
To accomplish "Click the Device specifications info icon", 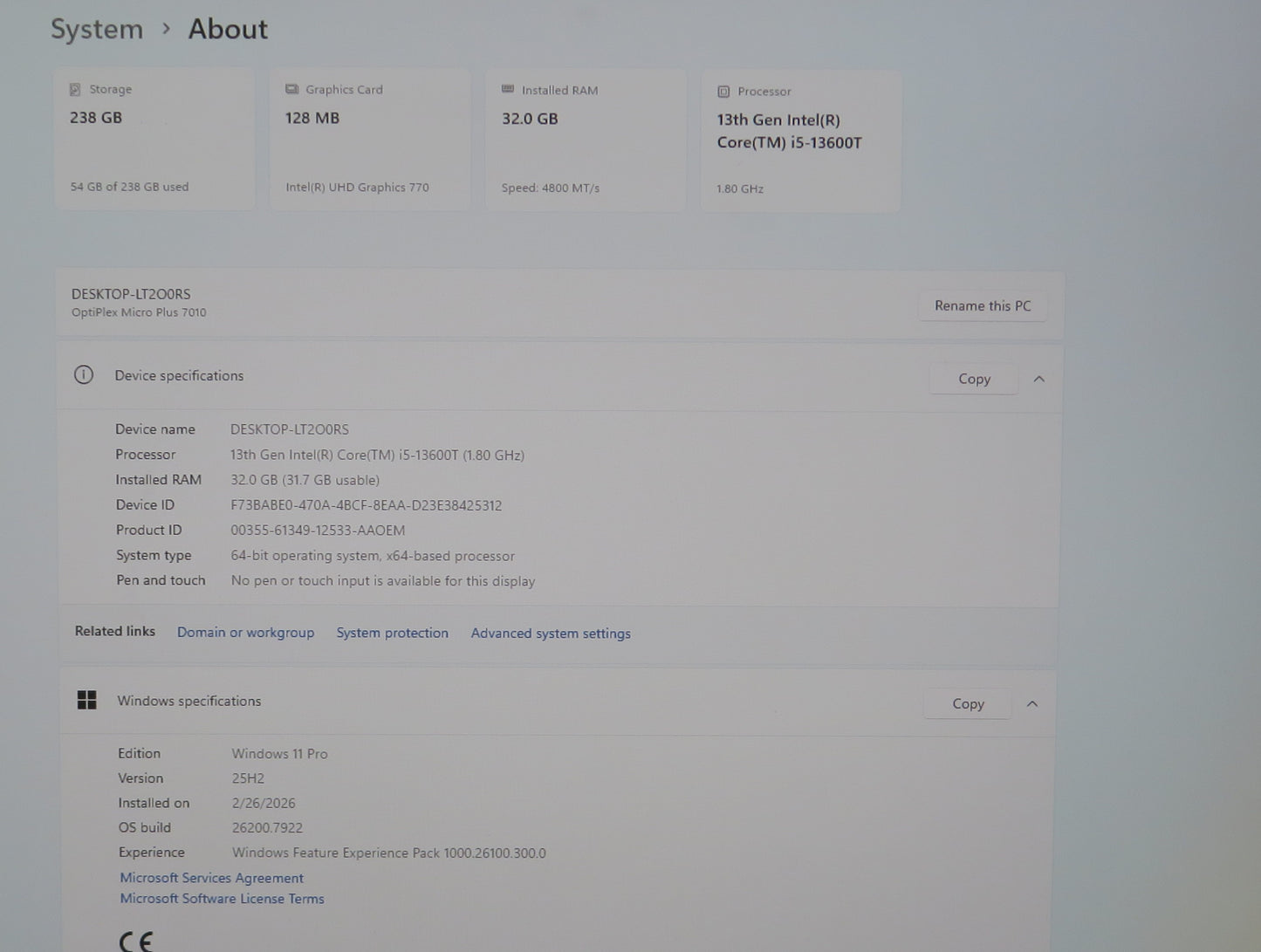I will pyautogui.click(x=84, y=375).
